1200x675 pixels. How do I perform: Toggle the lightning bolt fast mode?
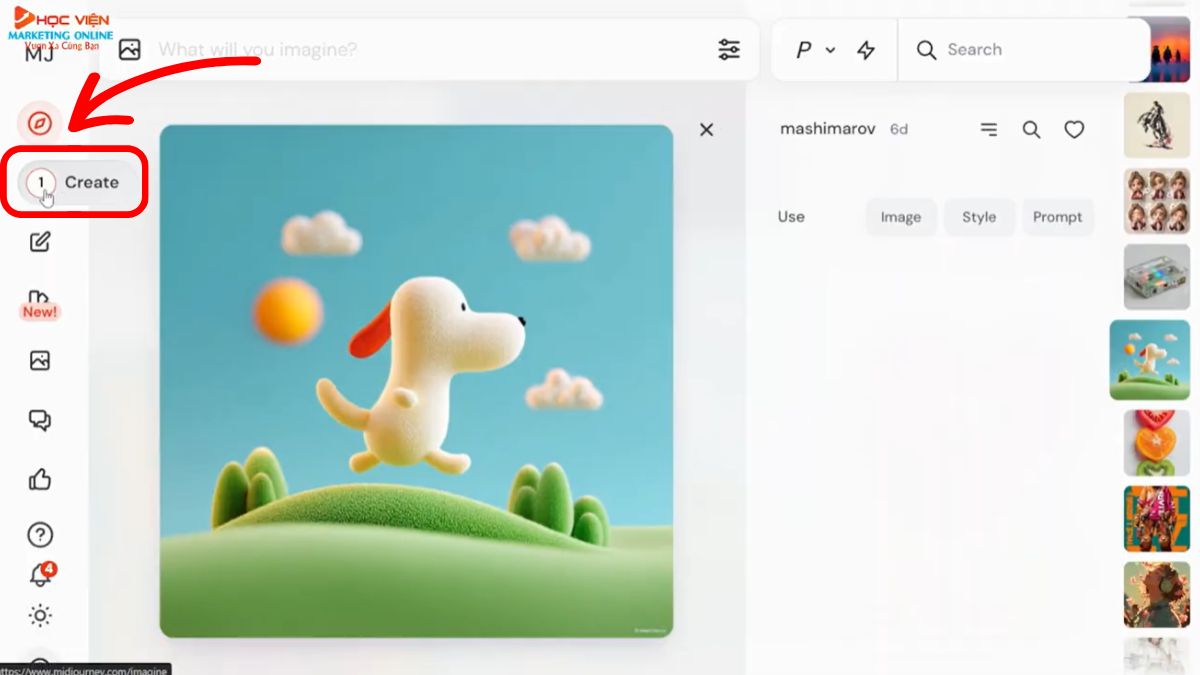(866, 50)
